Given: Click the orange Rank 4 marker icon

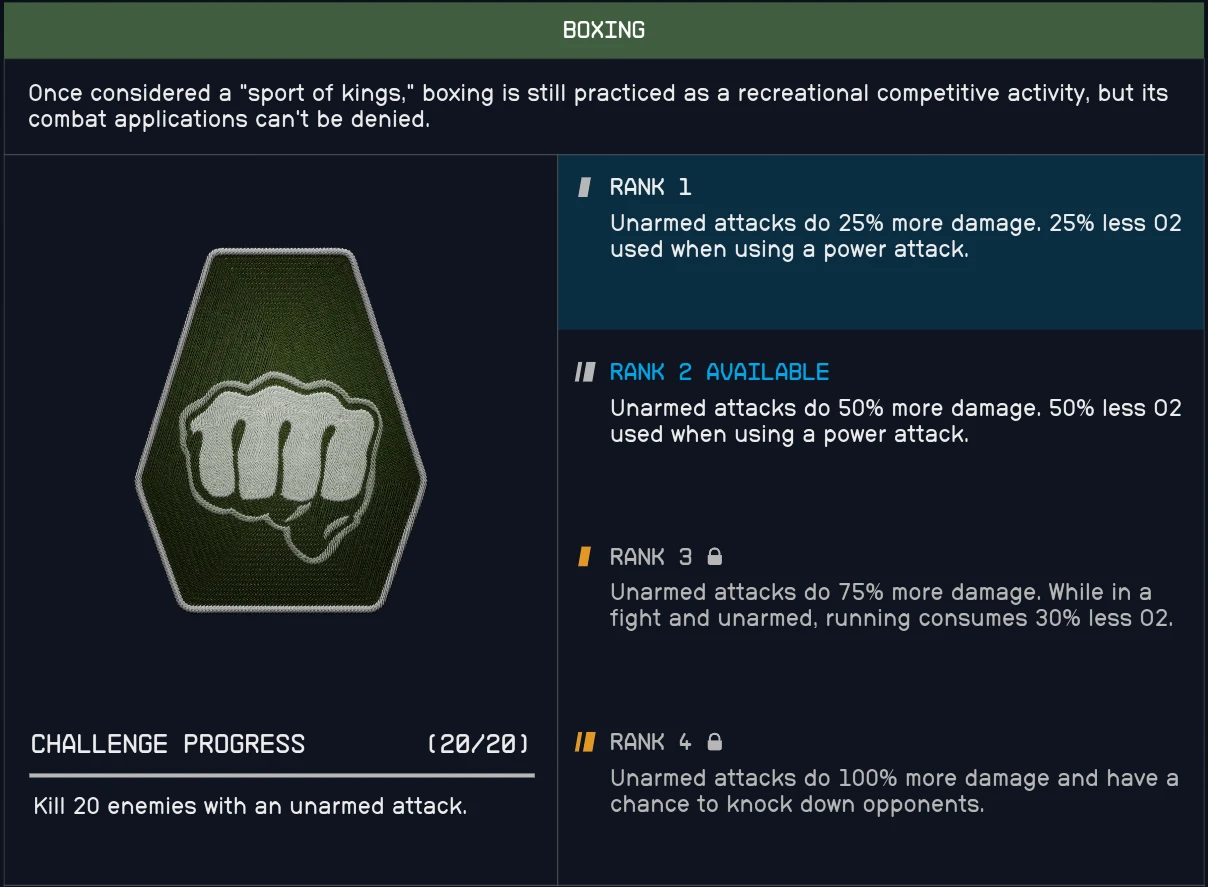Looking at the screenshot, I should 585,742.
